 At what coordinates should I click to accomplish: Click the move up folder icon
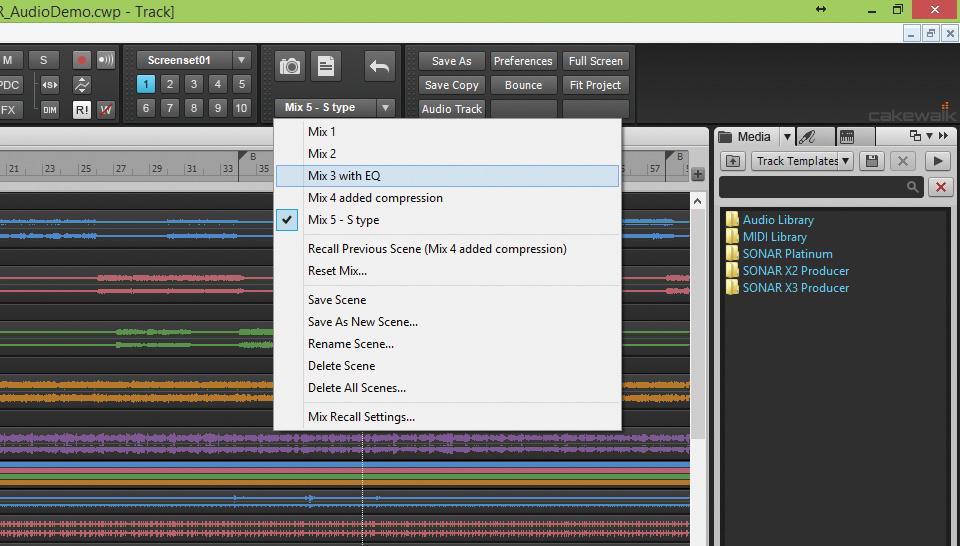(732, 161)
